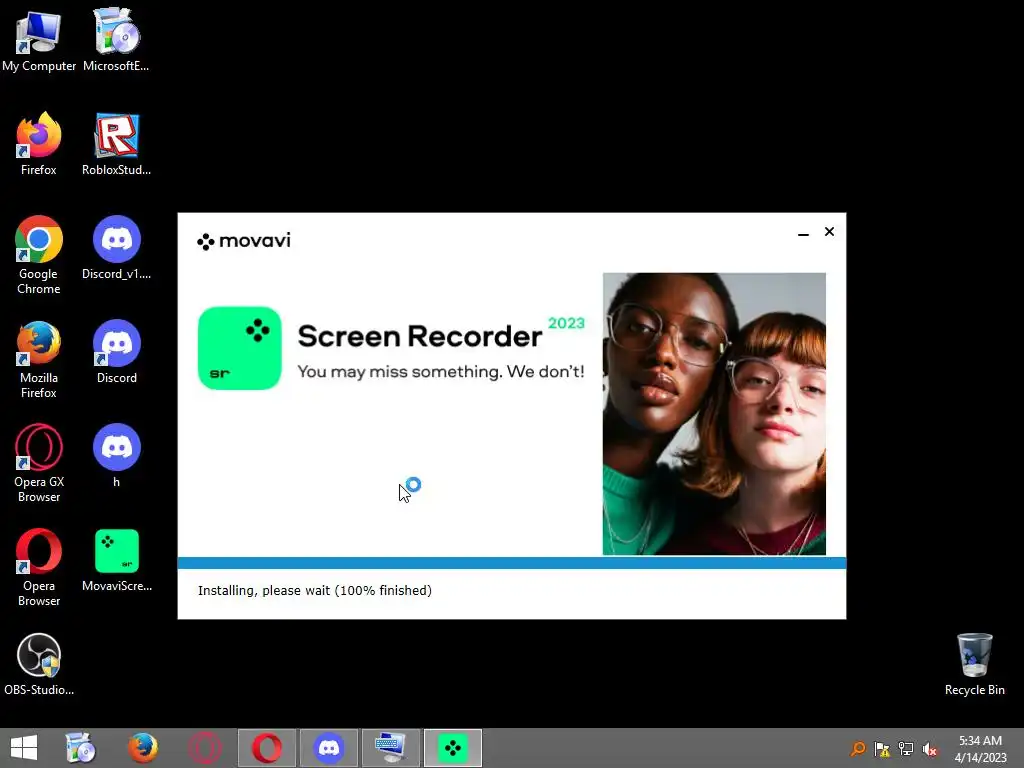This screenshot has height=768, width=1024.
Task: Launch Opera Browser desktop shortcut
Action: (39, 568)
